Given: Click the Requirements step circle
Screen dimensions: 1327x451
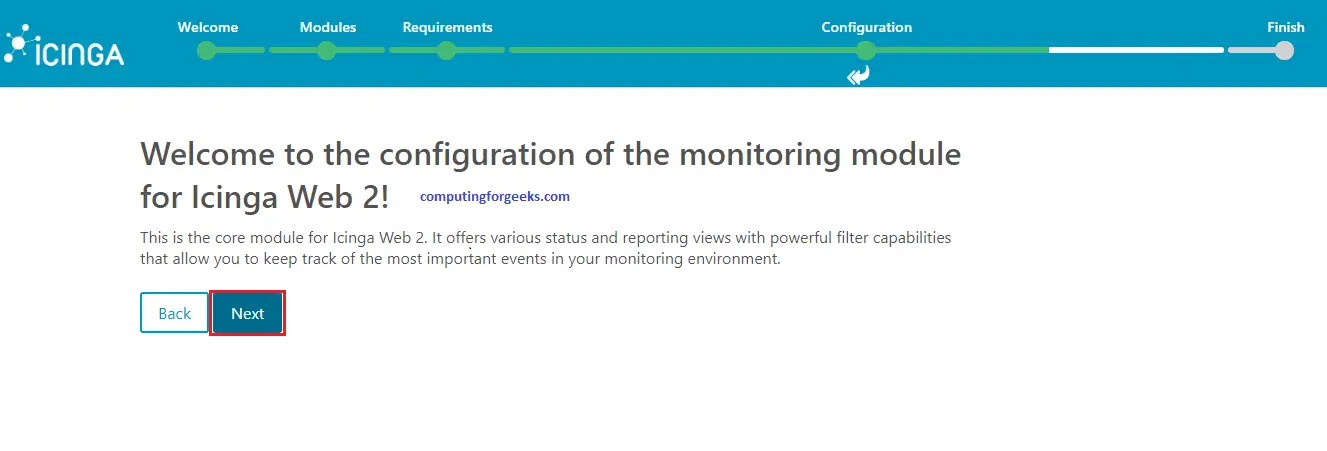Looking at the screenshot, I should (447, 50).
